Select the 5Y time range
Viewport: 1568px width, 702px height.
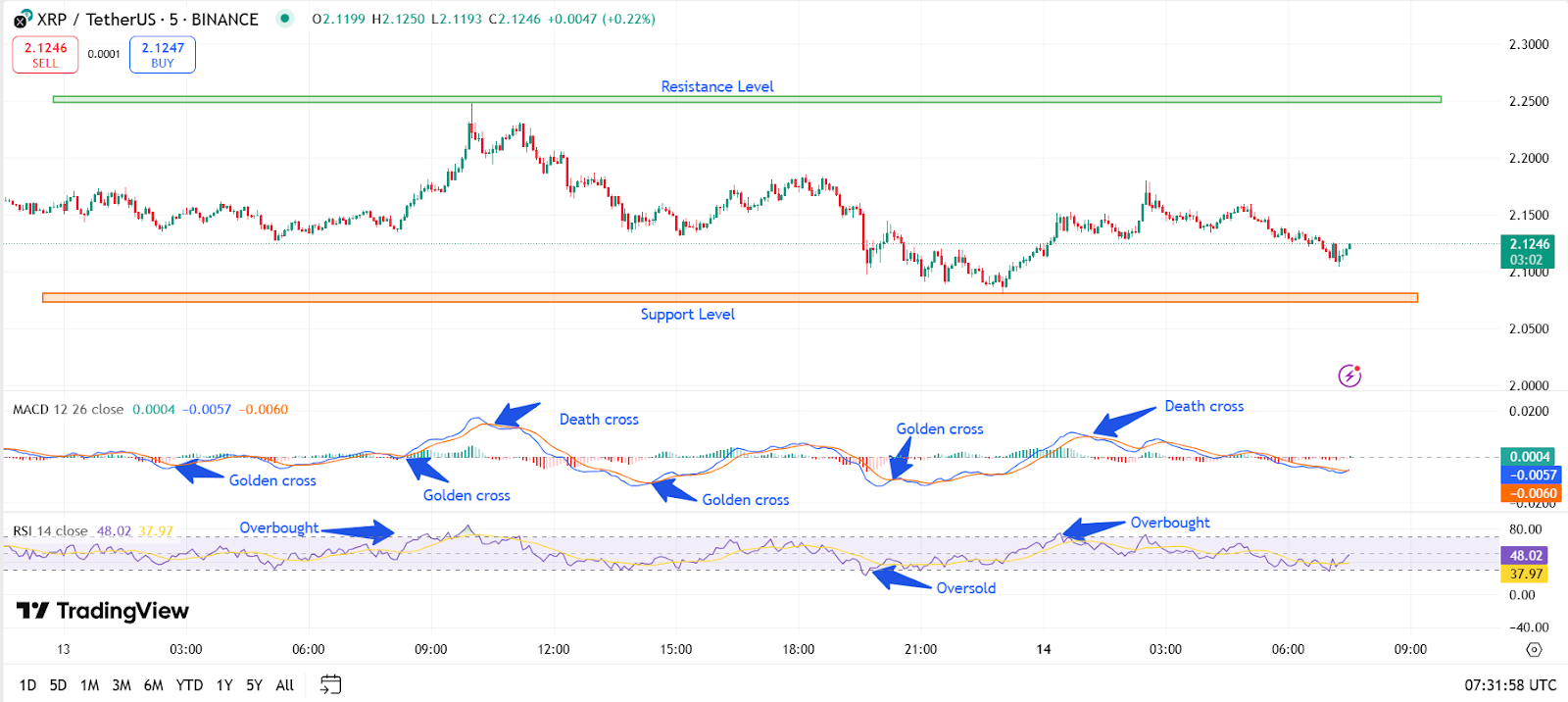click(x=254, y=685)
